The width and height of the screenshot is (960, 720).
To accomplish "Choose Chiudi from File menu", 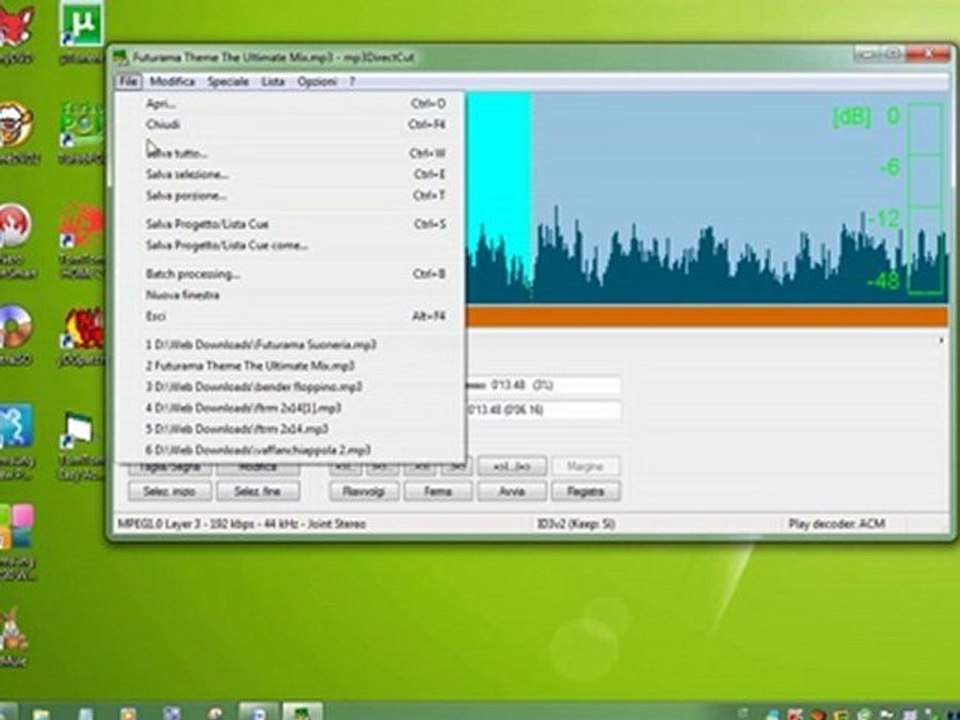I will [290, 124].
